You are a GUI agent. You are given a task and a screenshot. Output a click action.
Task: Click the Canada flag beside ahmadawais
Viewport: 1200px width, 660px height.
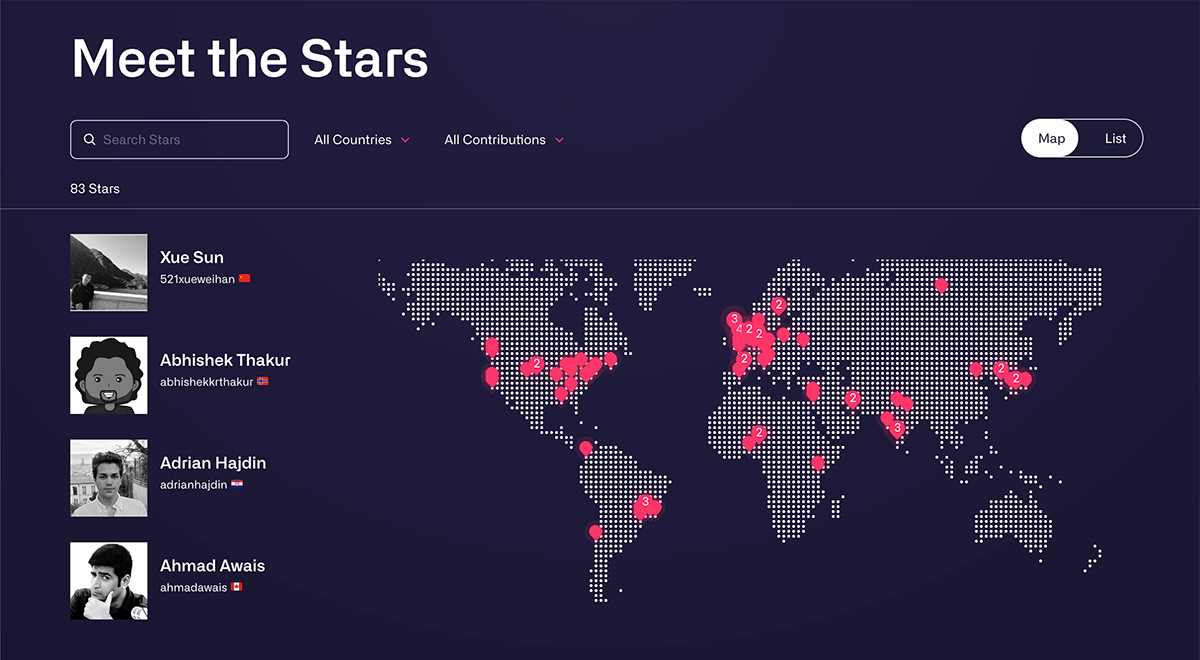click(237, 587)
